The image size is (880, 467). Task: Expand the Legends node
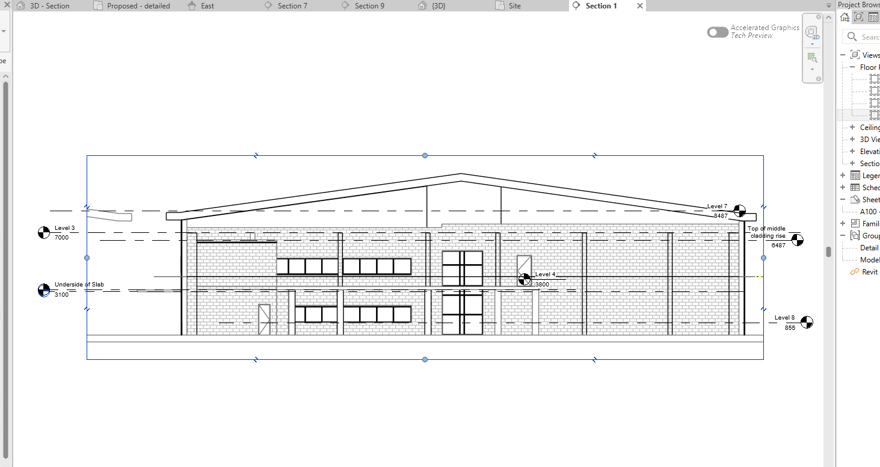pos(842,176)
